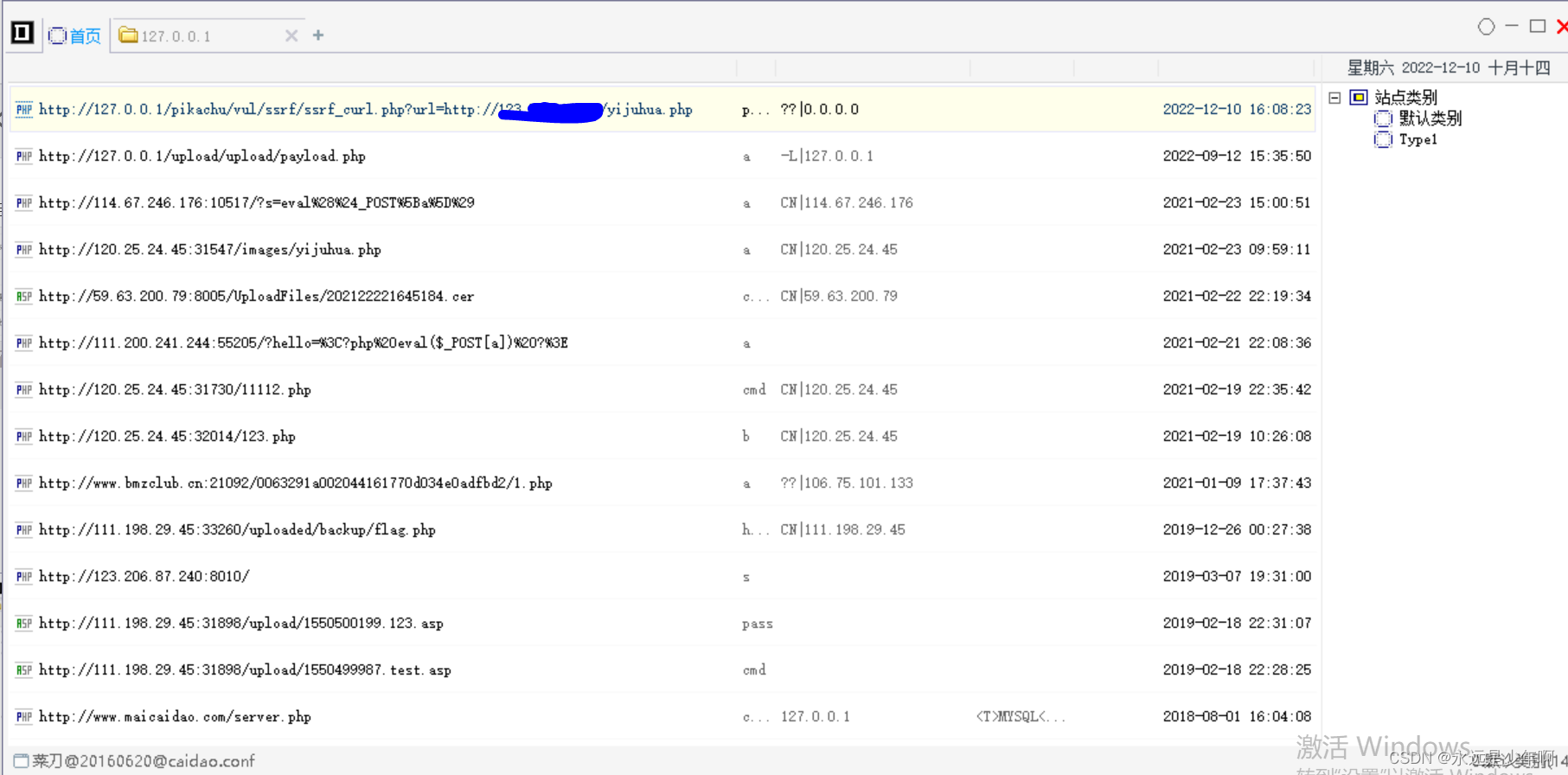Select http://120.25.24.45:32014/123.php row
This screenshot has width=1568, height=775.
[x=662, y=436]
